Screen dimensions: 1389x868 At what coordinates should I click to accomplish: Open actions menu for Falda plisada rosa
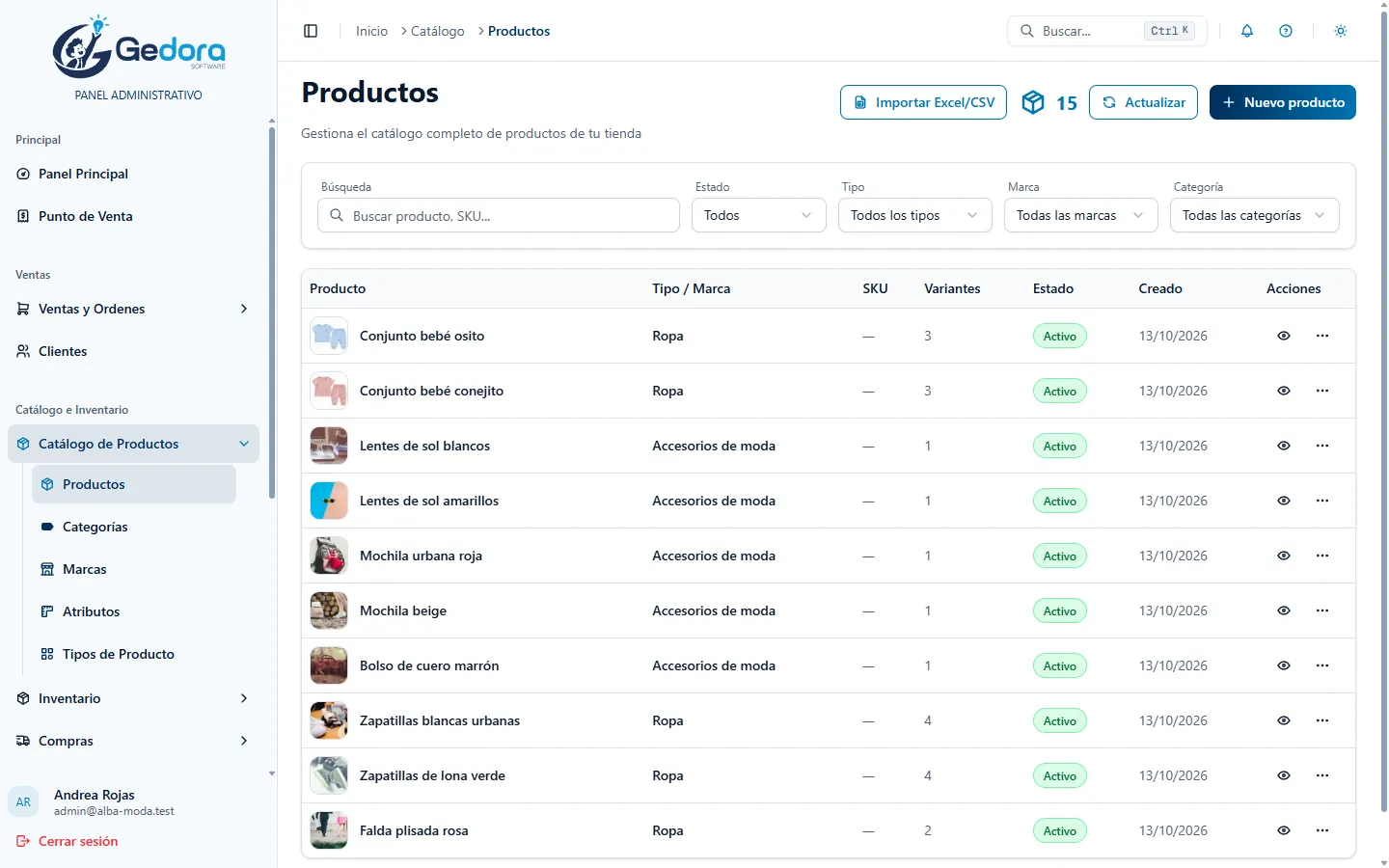click(x=1322, y=830)
